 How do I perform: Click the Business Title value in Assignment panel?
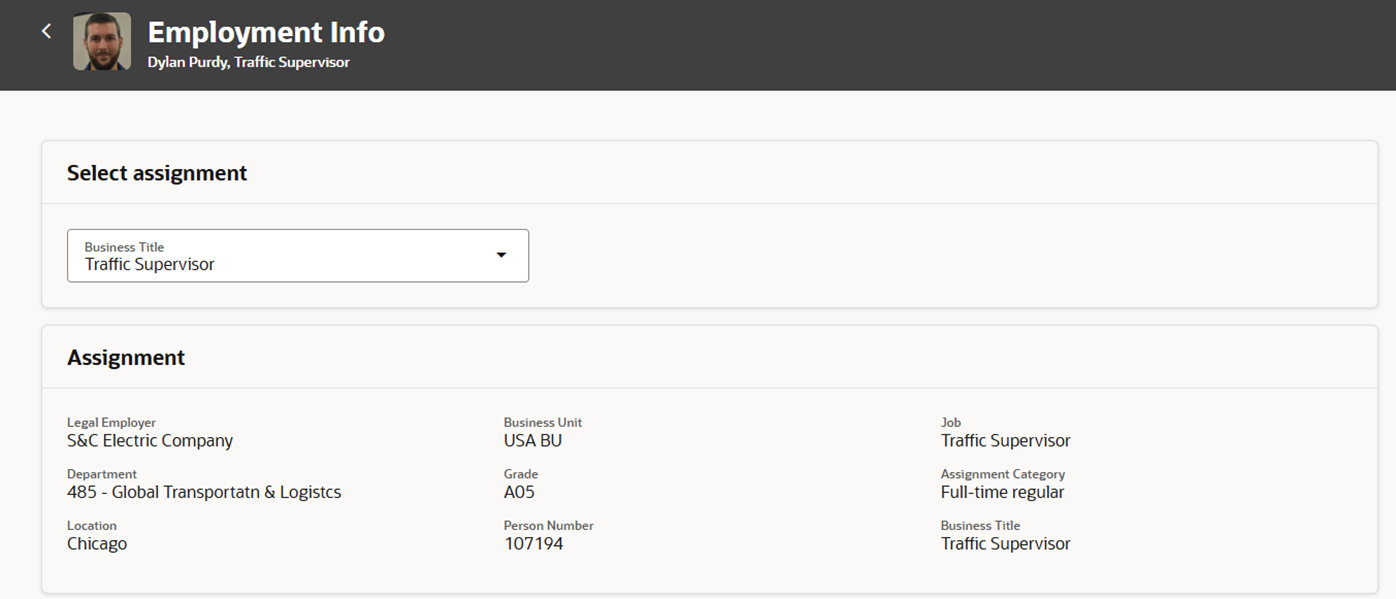pyautogui.click(x=1005, y=544)
